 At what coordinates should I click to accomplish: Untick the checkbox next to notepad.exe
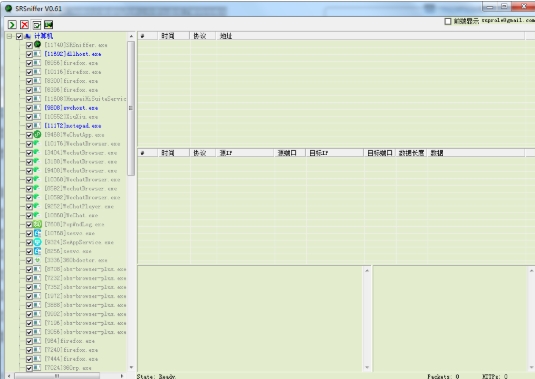[x=29, y=126]
